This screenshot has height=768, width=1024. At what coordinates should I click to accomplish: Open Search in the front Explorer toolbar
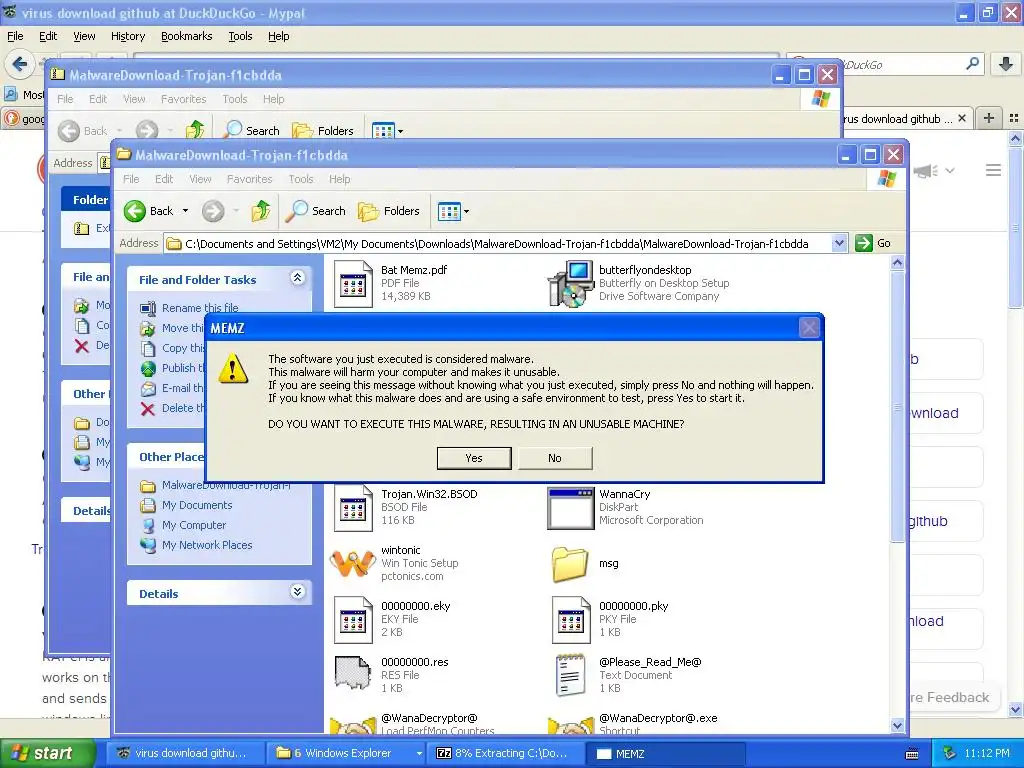(318, 211)
